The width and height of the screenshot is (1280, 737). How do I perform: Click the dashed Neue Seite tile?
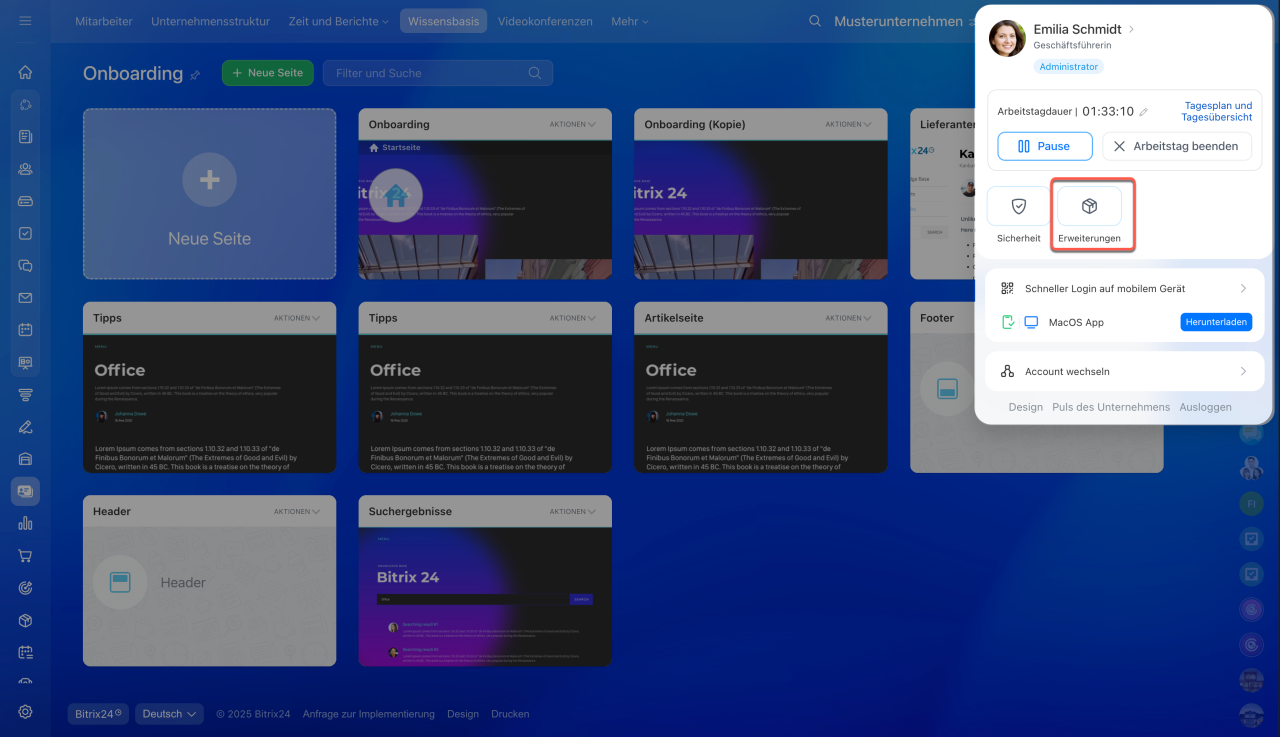point(209,194)
